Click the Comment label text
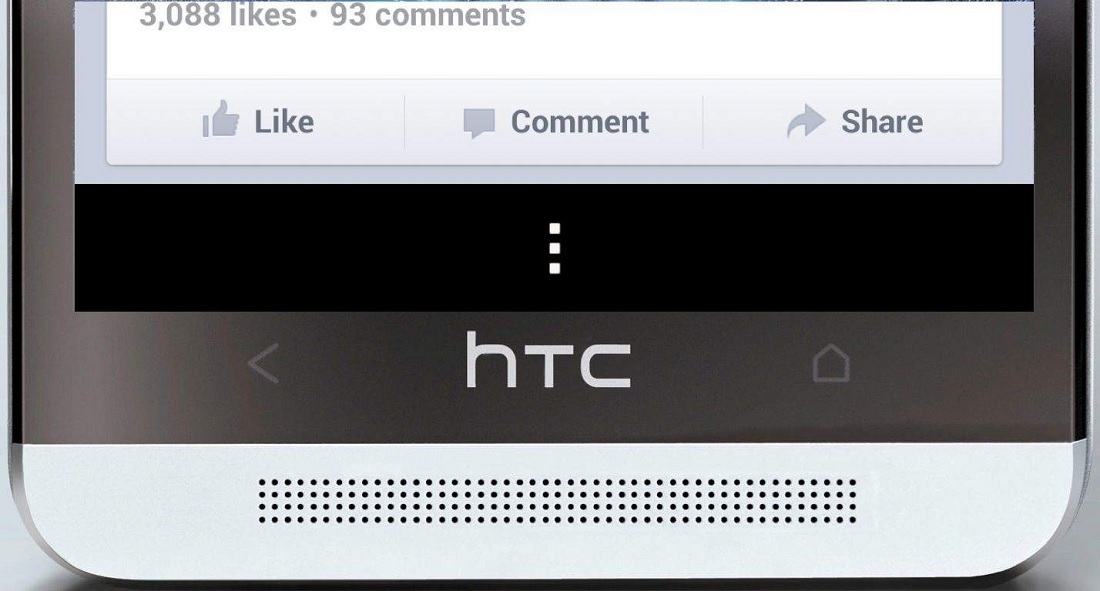Viewport: 1100px width, 591px height. 579,122
